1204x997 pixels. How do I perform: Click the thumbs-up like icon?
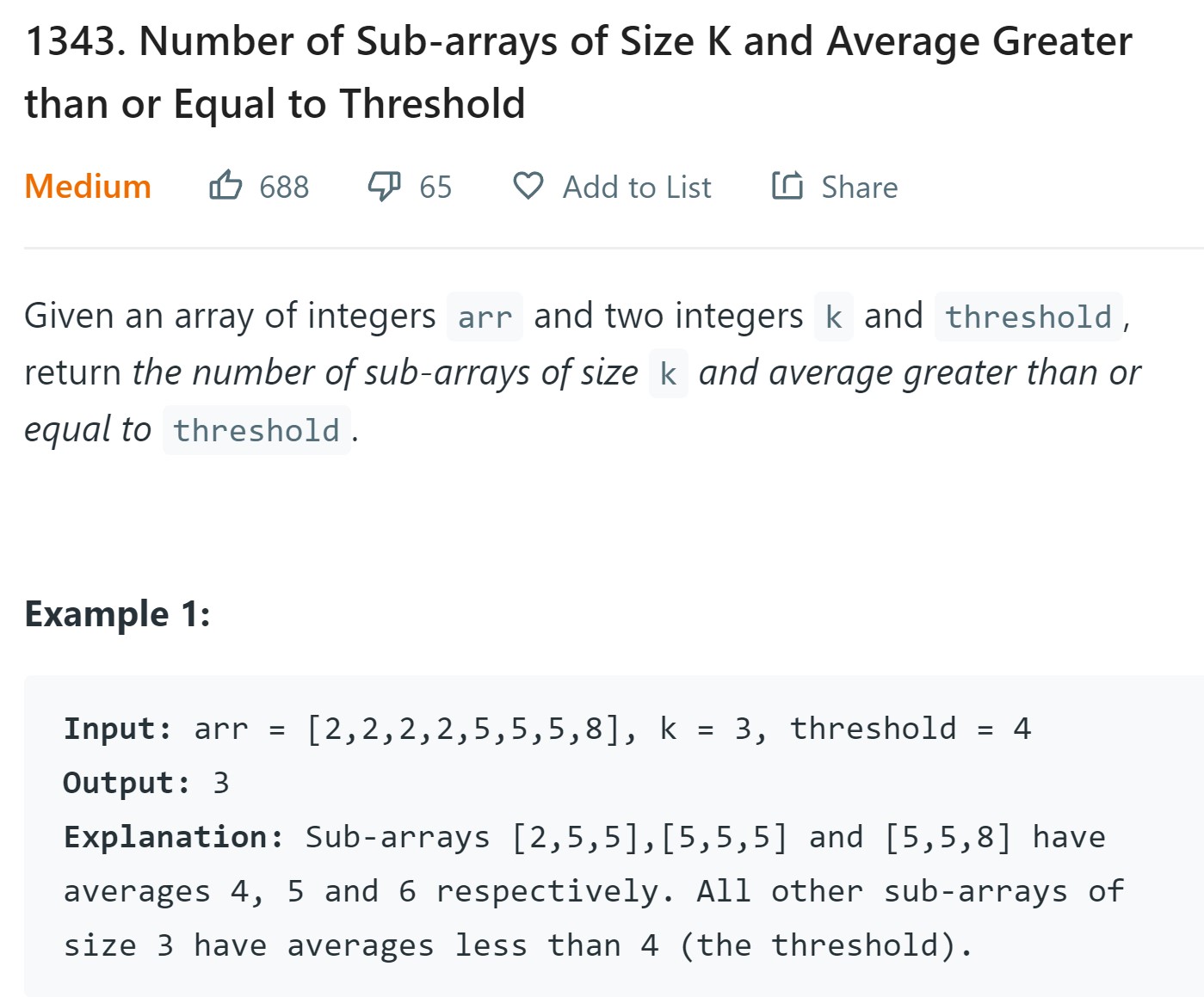tap(225, 186)
